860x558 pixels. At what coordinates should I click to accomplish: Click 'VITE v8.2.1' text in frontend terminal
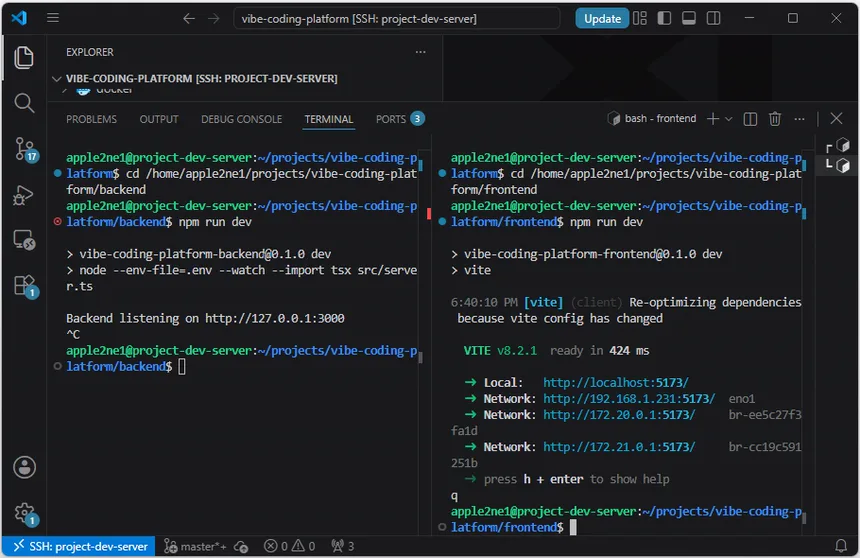coord(500,351)
